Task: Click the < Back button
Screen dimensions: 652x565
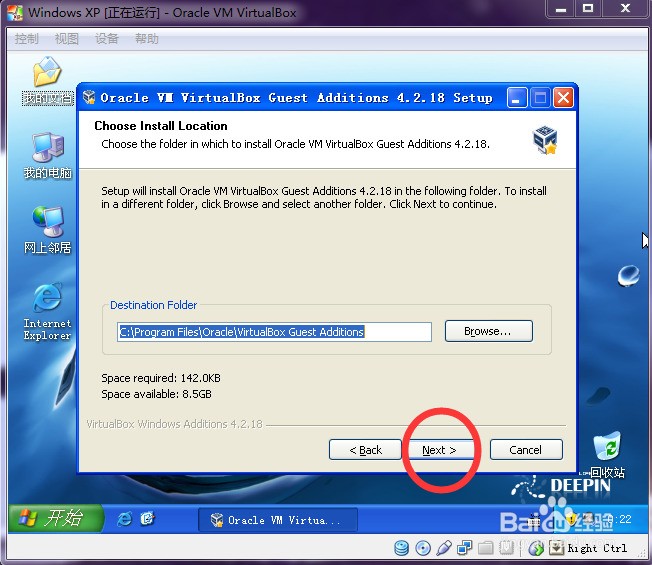Action: (365, 450)
